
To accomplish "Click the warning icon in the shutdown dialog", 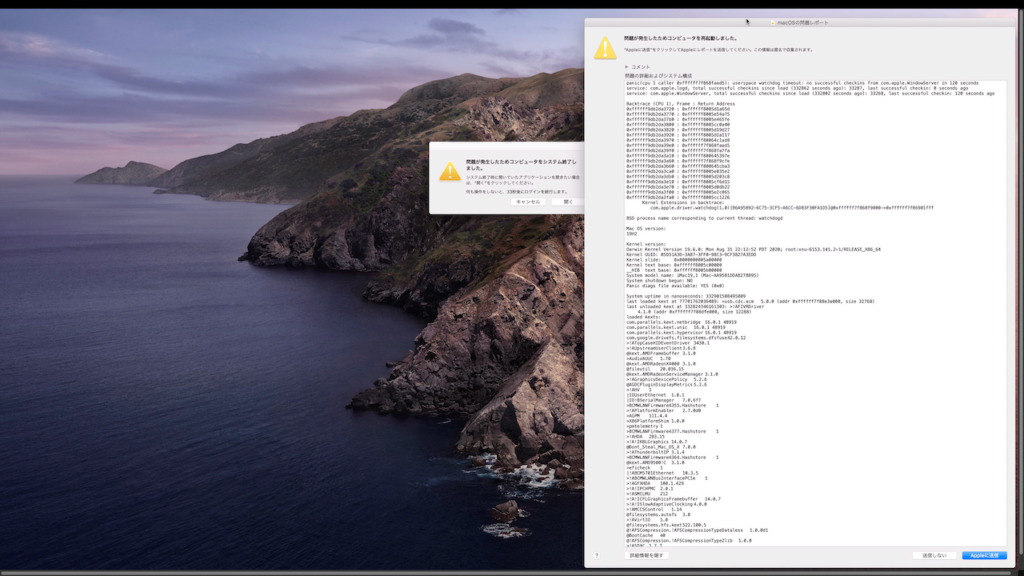I will [450, 171].
